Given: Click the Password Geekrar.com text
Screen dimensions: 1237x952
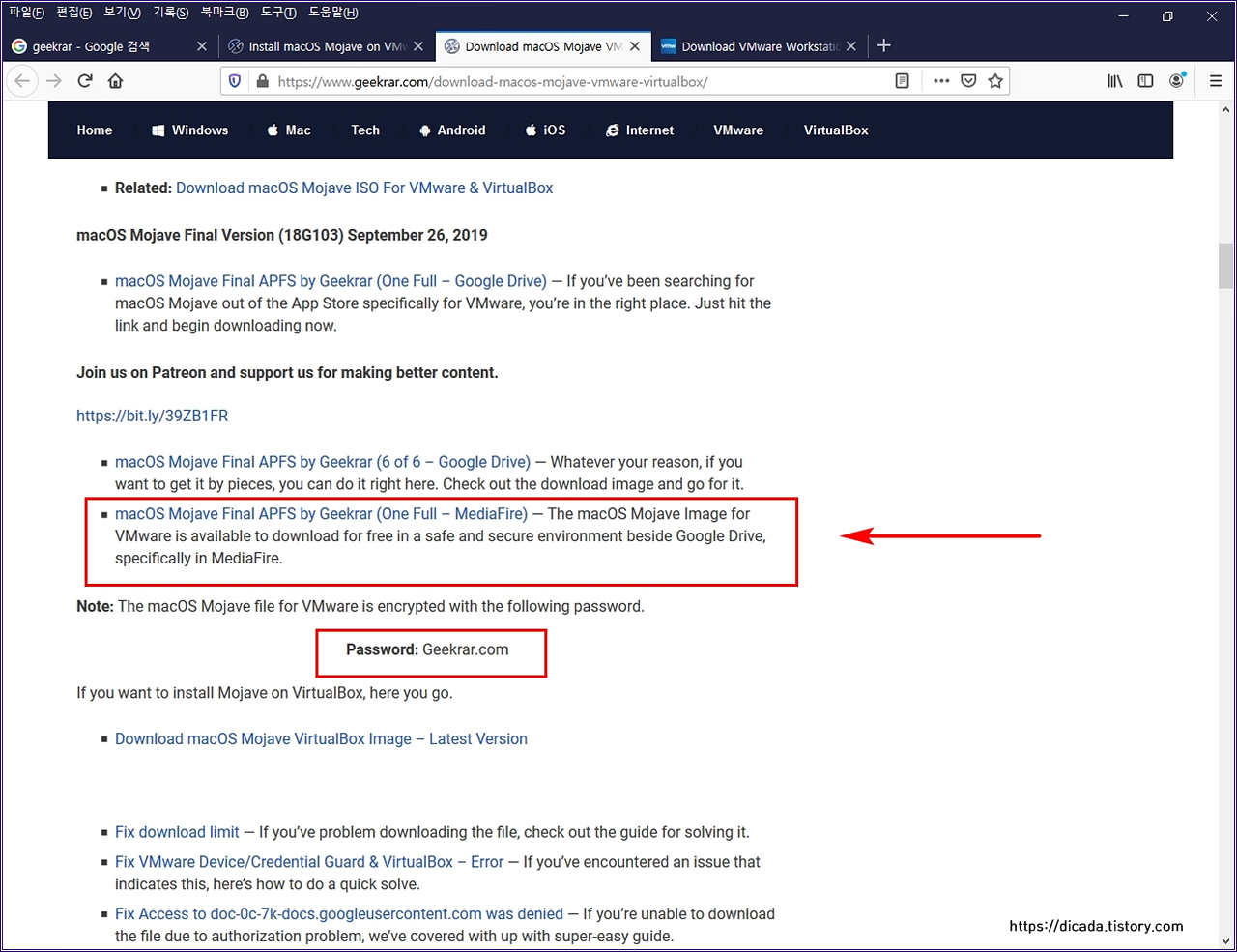Looking at the screenshot, I should click(x=427, y=649).
